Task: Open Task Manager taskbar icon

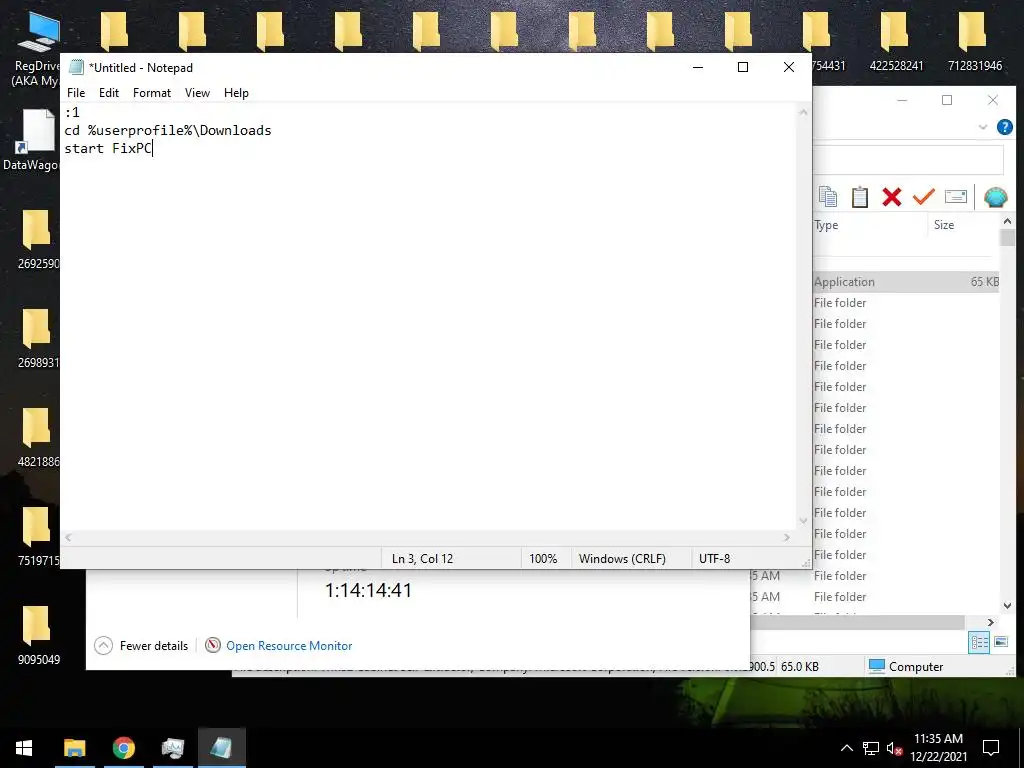Action: [172, 748]
